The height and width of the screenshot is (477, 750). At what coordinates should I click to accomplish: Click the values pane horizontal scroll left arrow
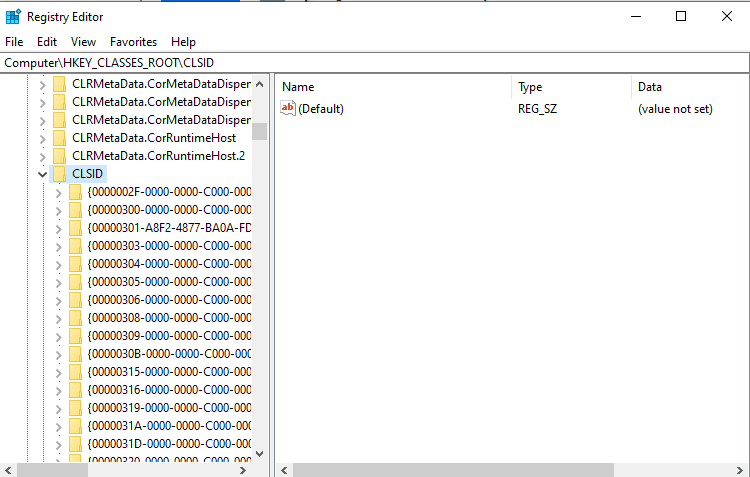pyautogui.click(x=284, y=470)
